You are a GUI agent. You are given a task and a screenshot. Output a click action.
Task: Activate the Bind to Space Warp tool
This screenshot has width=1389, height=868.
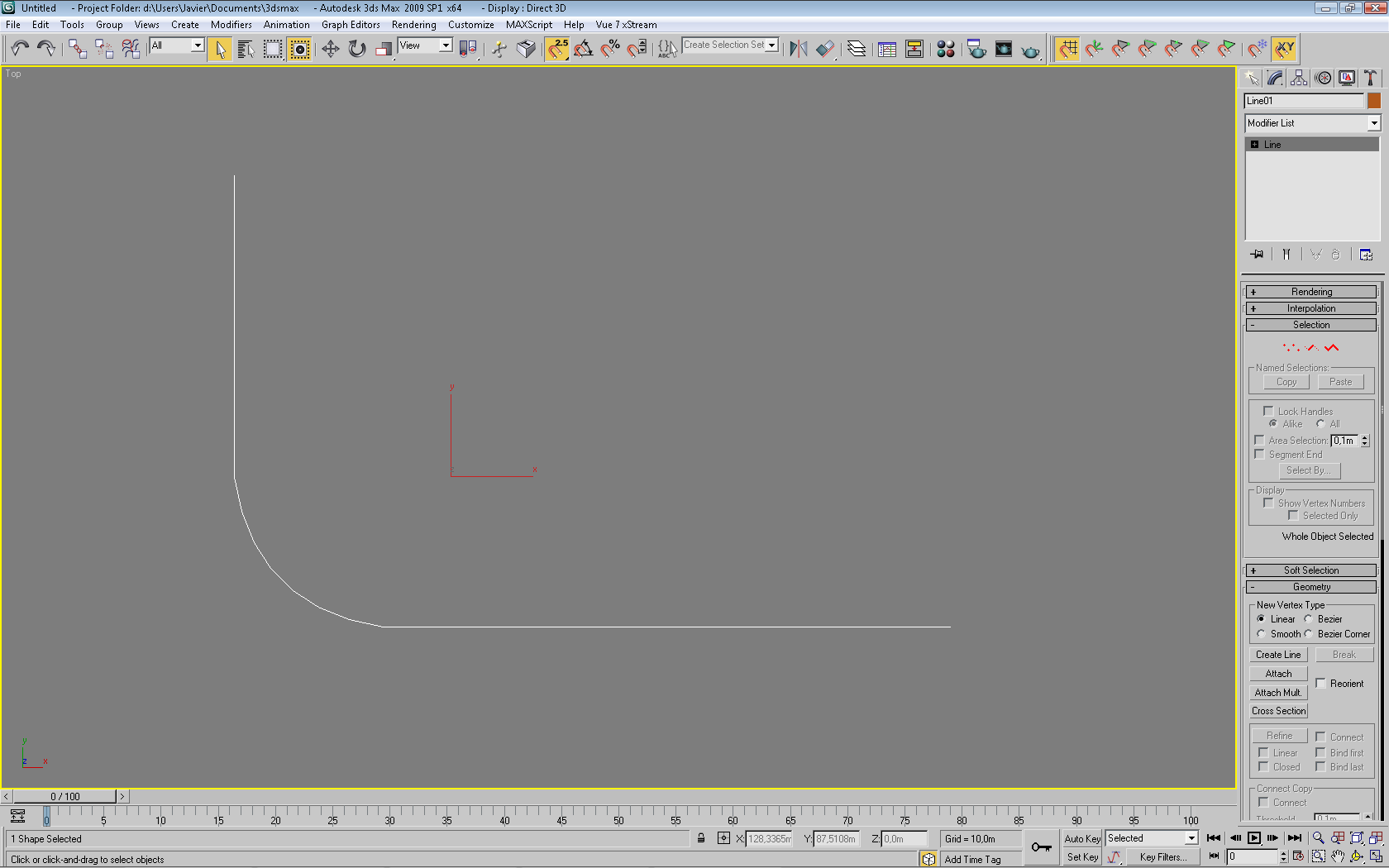coord(131,49)
